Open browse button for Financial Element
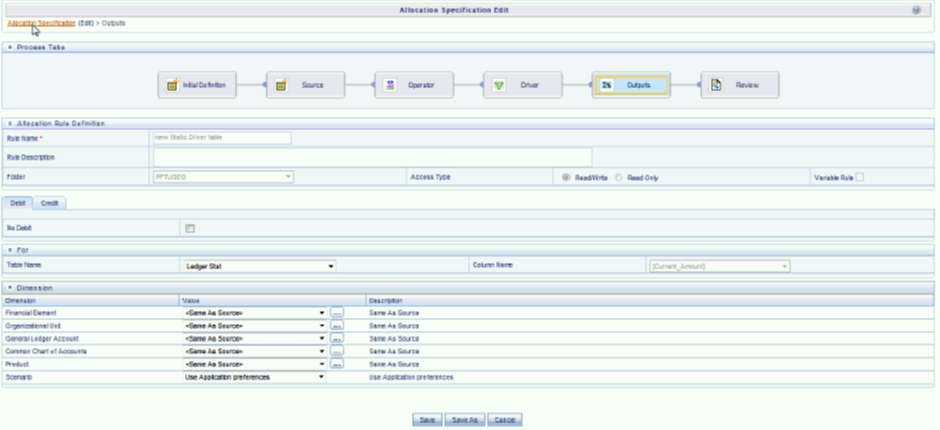The height and width of the screenshot is (430, 940). (x=337, y=312)
